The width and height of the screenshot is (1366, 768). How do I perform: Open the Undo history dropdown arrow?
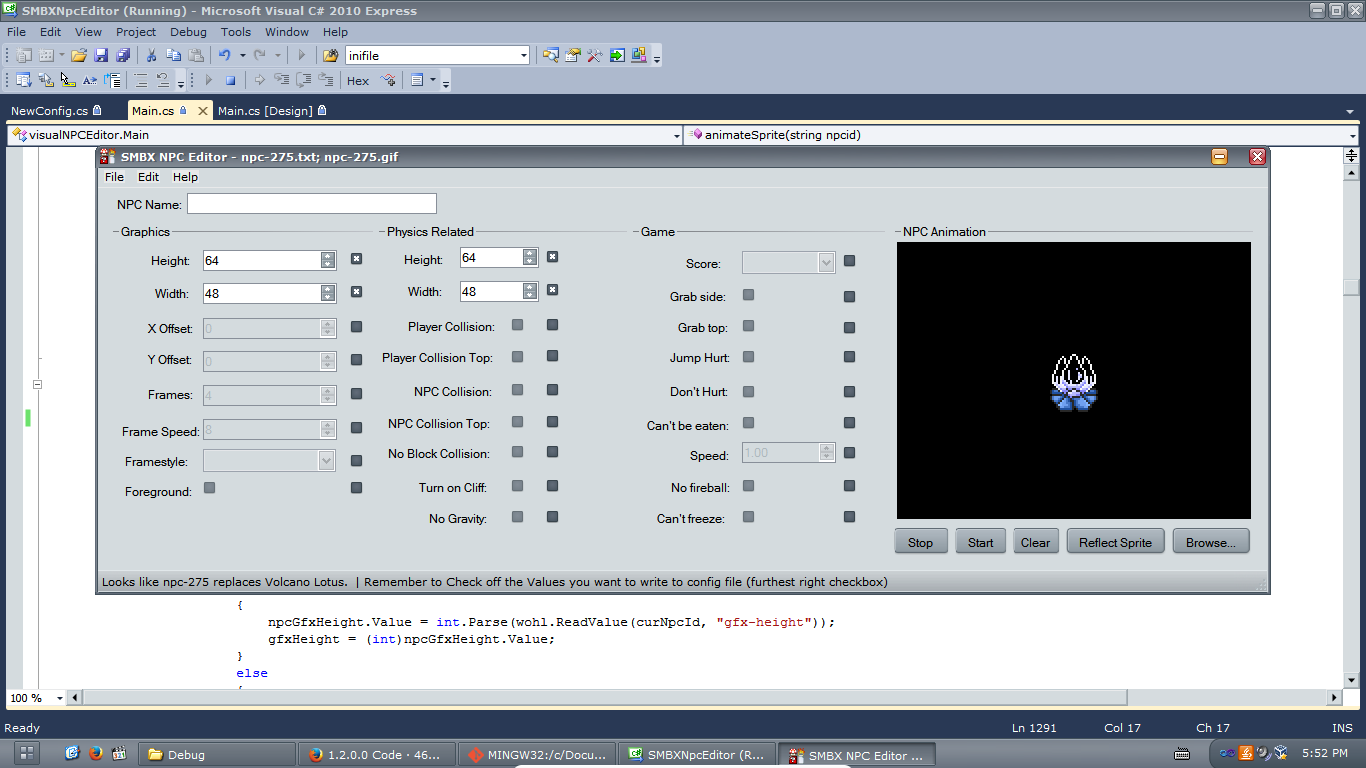pos(241,56)
